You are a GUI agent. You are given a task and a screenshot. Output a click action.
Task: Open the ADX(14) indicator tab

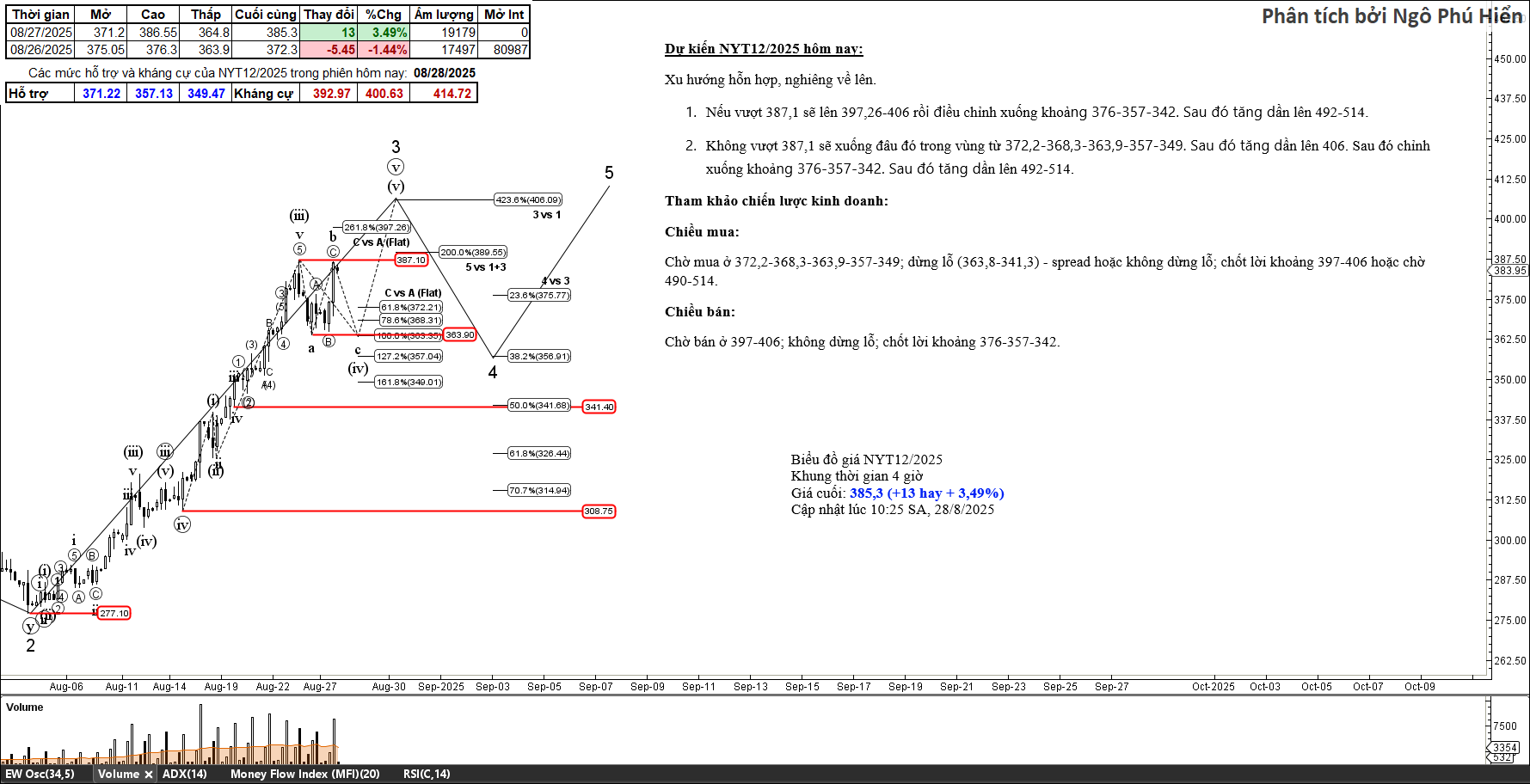(185, 775)
